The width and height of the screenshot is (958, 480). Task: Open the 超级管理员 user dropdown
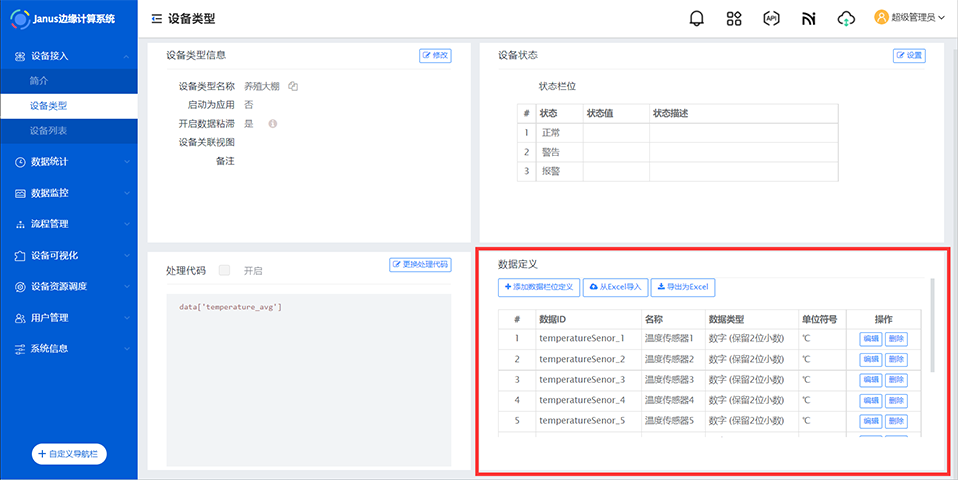(x=909, y=17)
